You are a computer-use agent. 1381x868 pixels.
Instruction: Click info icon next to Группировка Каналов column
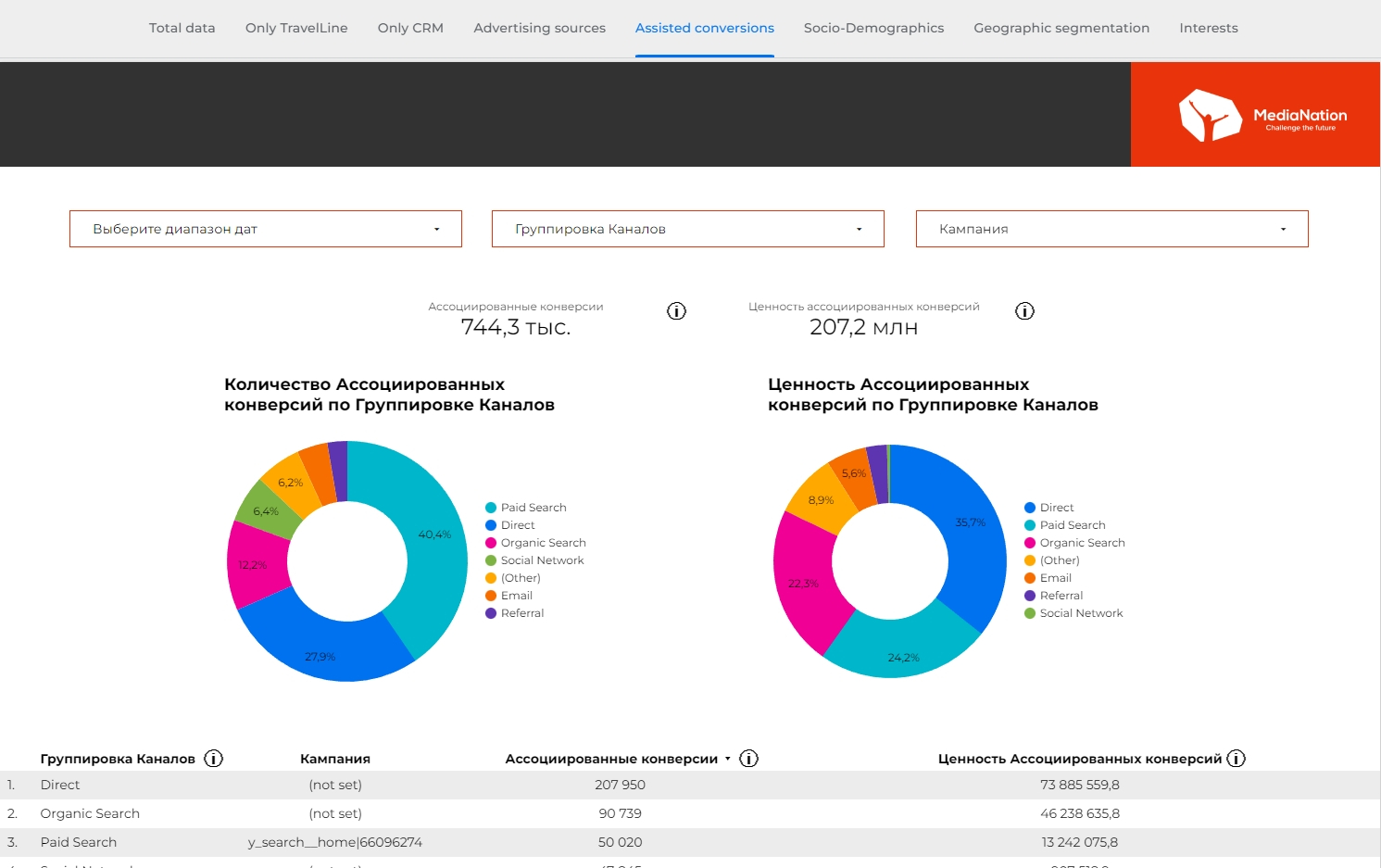(213, 759)
